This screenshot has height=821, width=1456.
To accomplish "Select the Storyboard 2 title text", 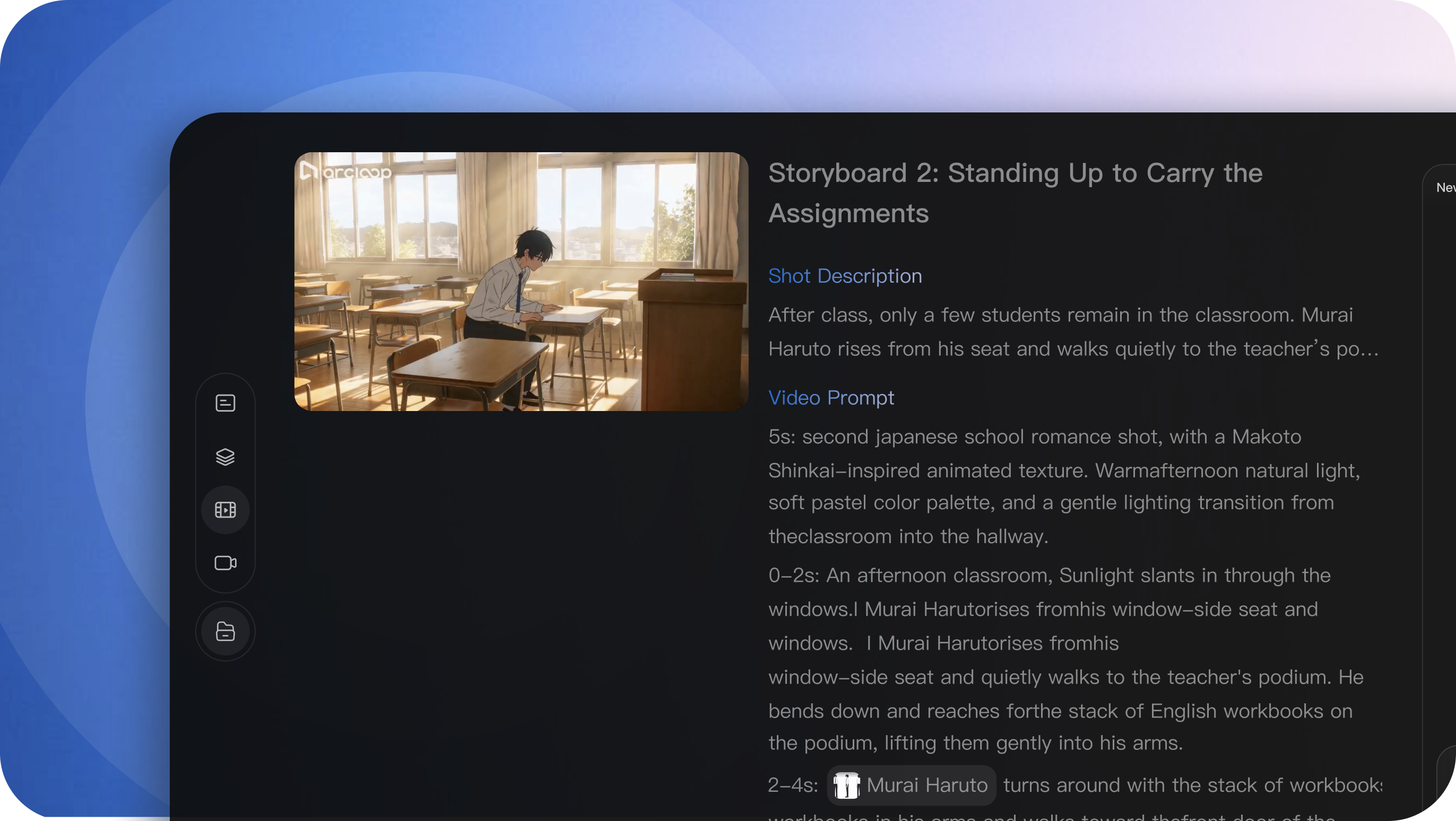I will (x=1015, y=193).
